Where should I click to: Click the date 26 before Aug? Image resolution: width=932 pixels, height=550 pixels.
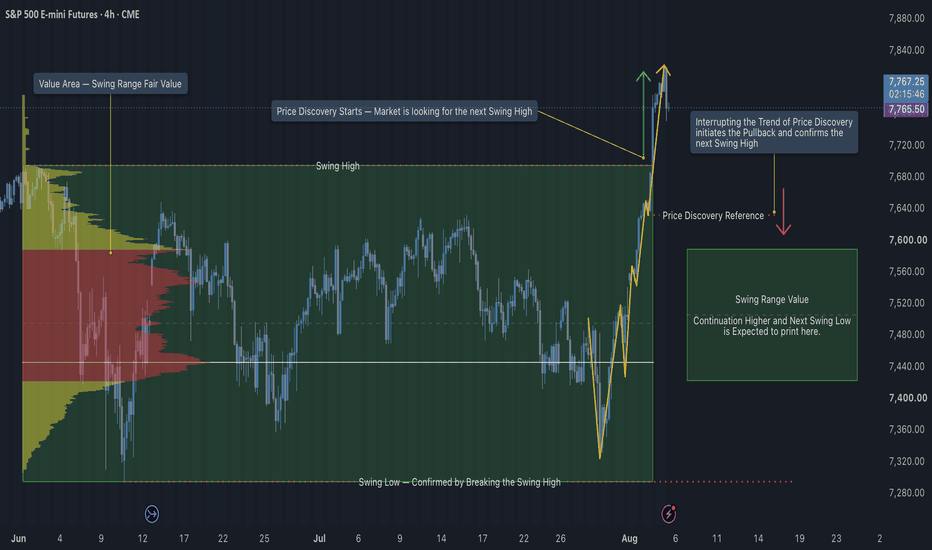pyautogui.click(x=561, y=538)
